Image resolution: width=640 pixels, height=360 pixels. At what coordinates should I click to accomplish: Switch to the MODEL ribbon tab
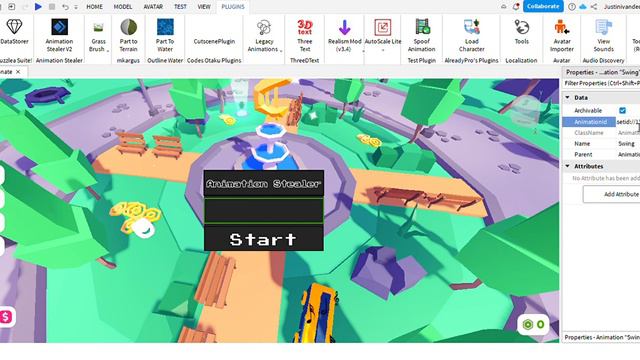(x=122, y=7)
